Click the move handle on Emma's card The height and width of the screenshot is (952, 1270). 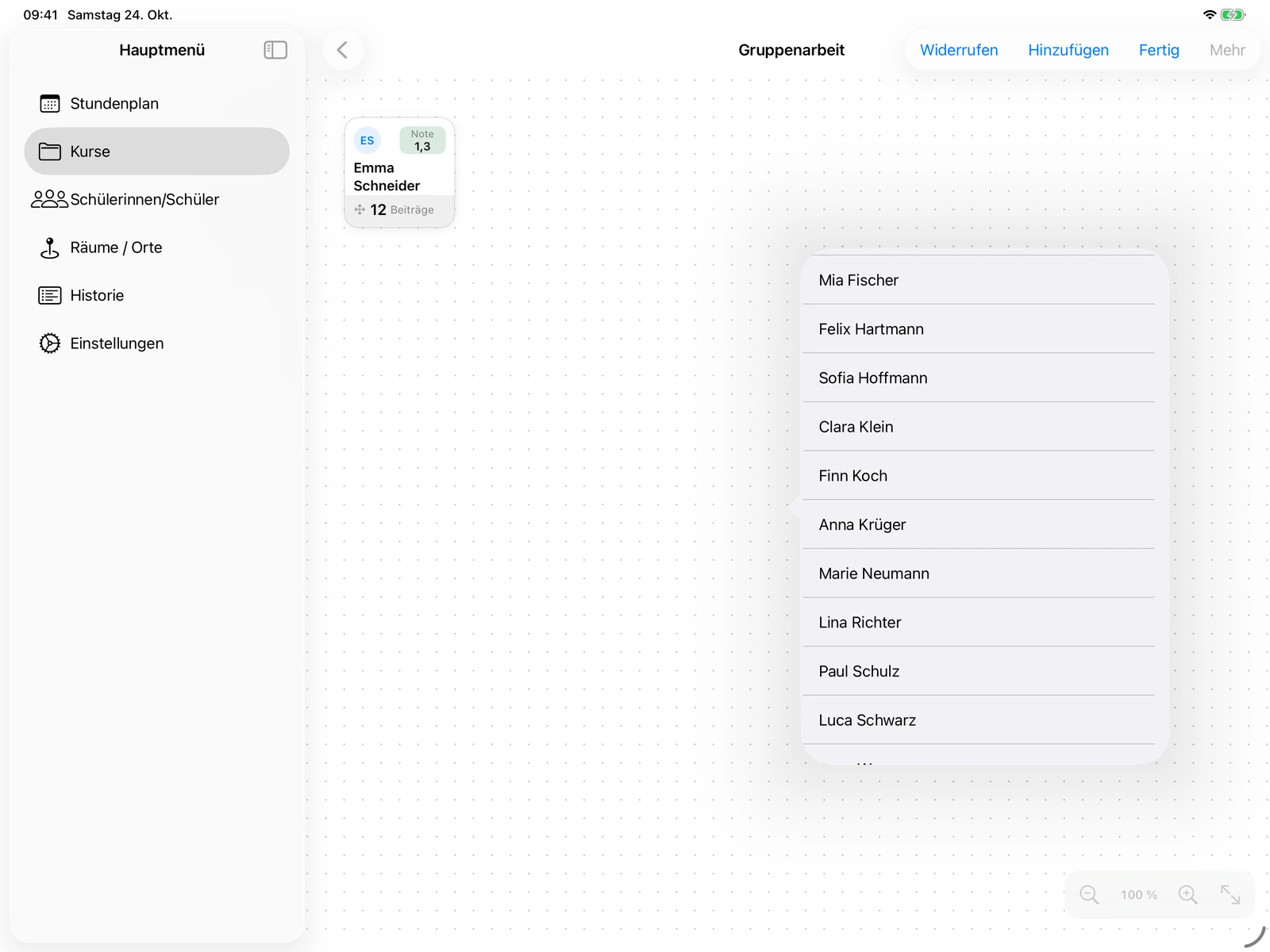[x=360, y=209]
